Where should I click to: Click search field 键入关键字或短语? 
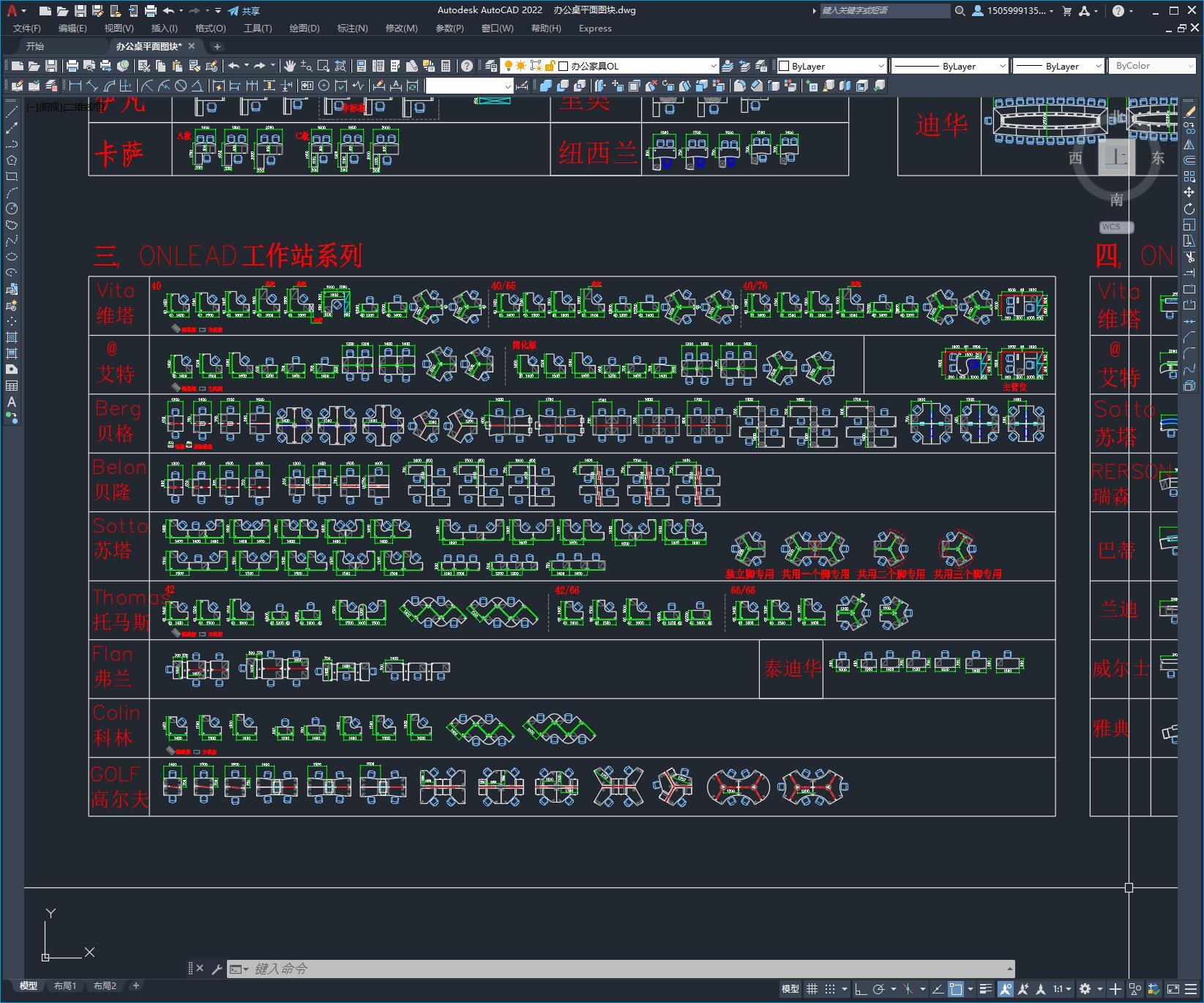coord(884,11)
